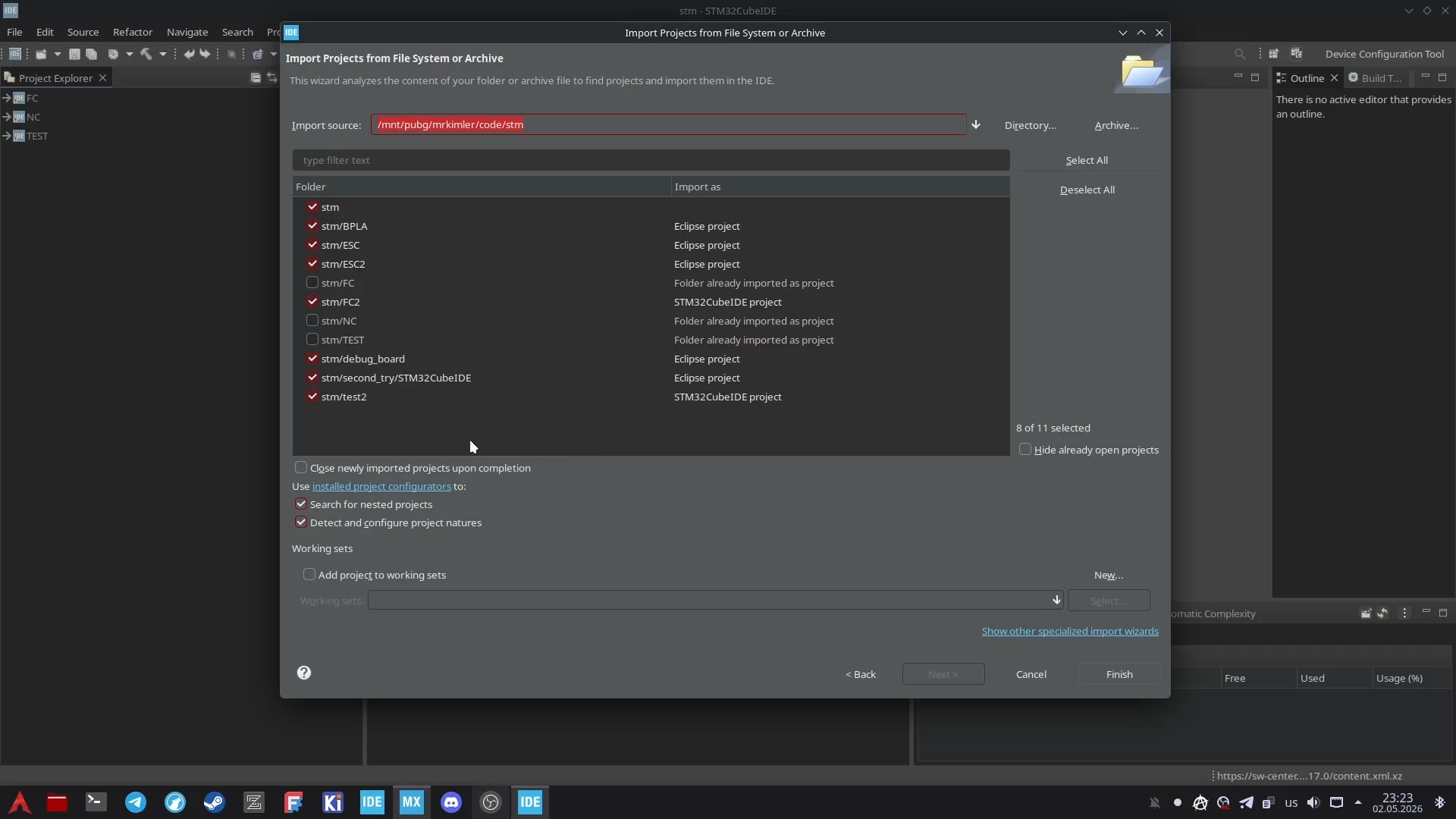Viewport: 1456px width, 819px height.
Task: Expand the TEST project in Project Explorer
Action: click(x=6, y=136)
